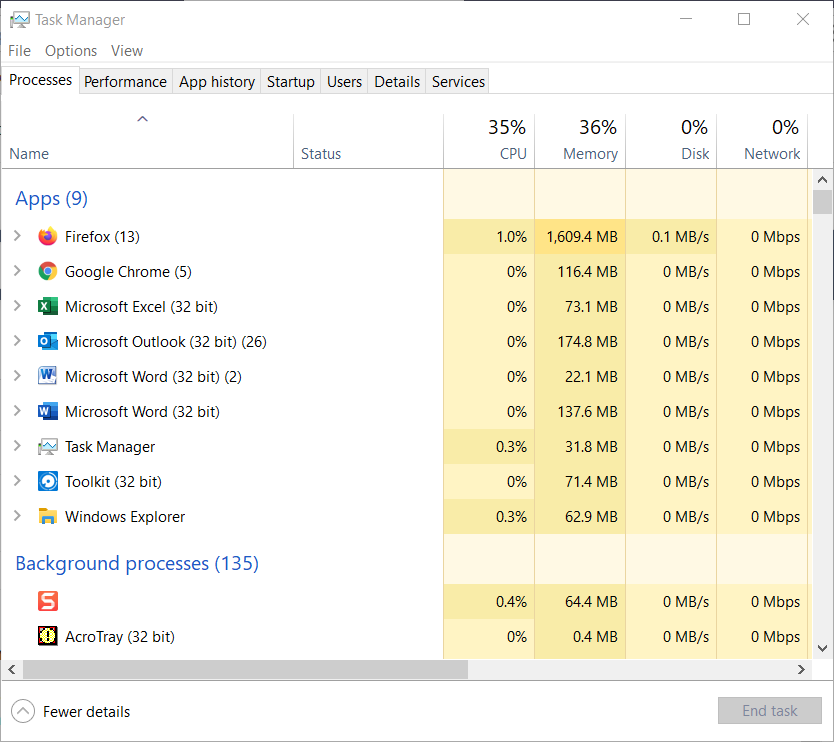
Task: Sort by the Status column header
Action: 368,141
